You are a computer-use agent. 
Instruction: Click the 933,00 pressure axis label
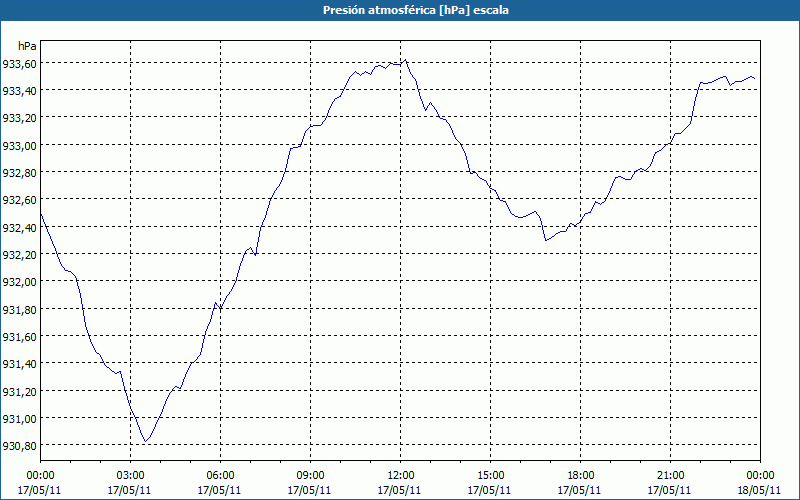coord(19,145)
